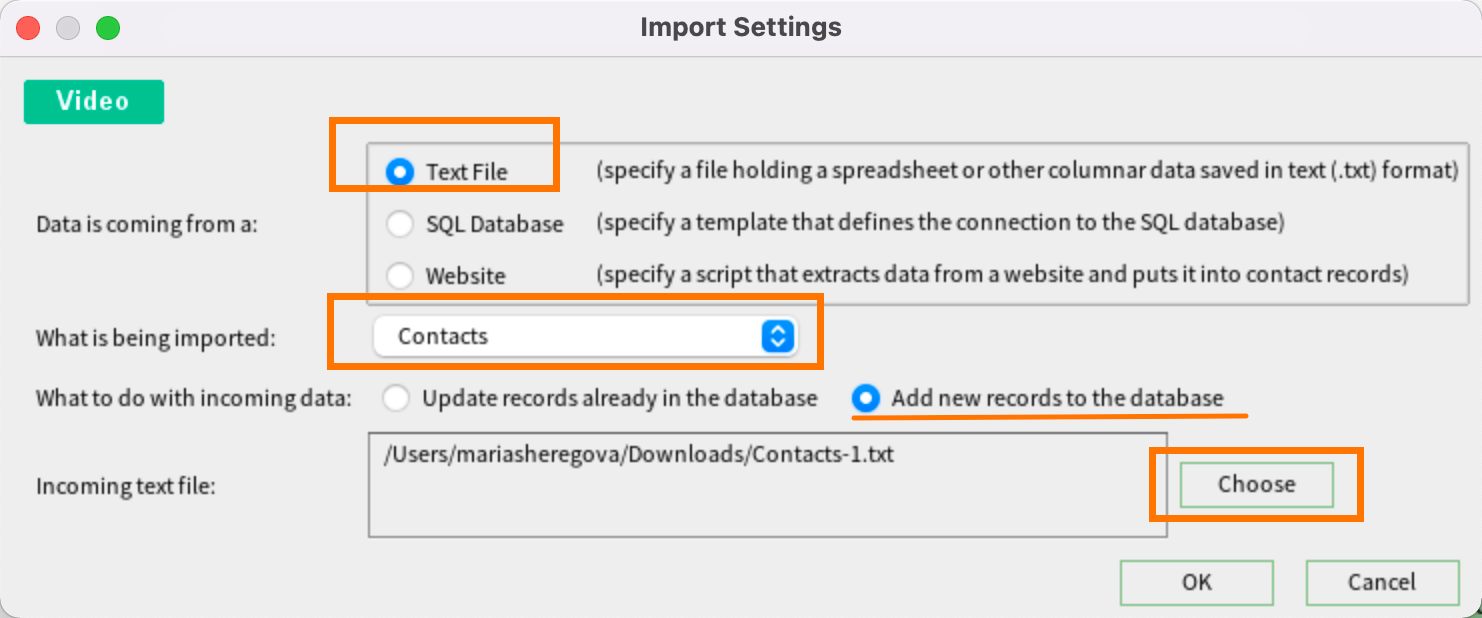The width and height of the screenshot is (1482, 618).
Task: Click the Contacts-1.txt file path text
Action: [638, 454]
